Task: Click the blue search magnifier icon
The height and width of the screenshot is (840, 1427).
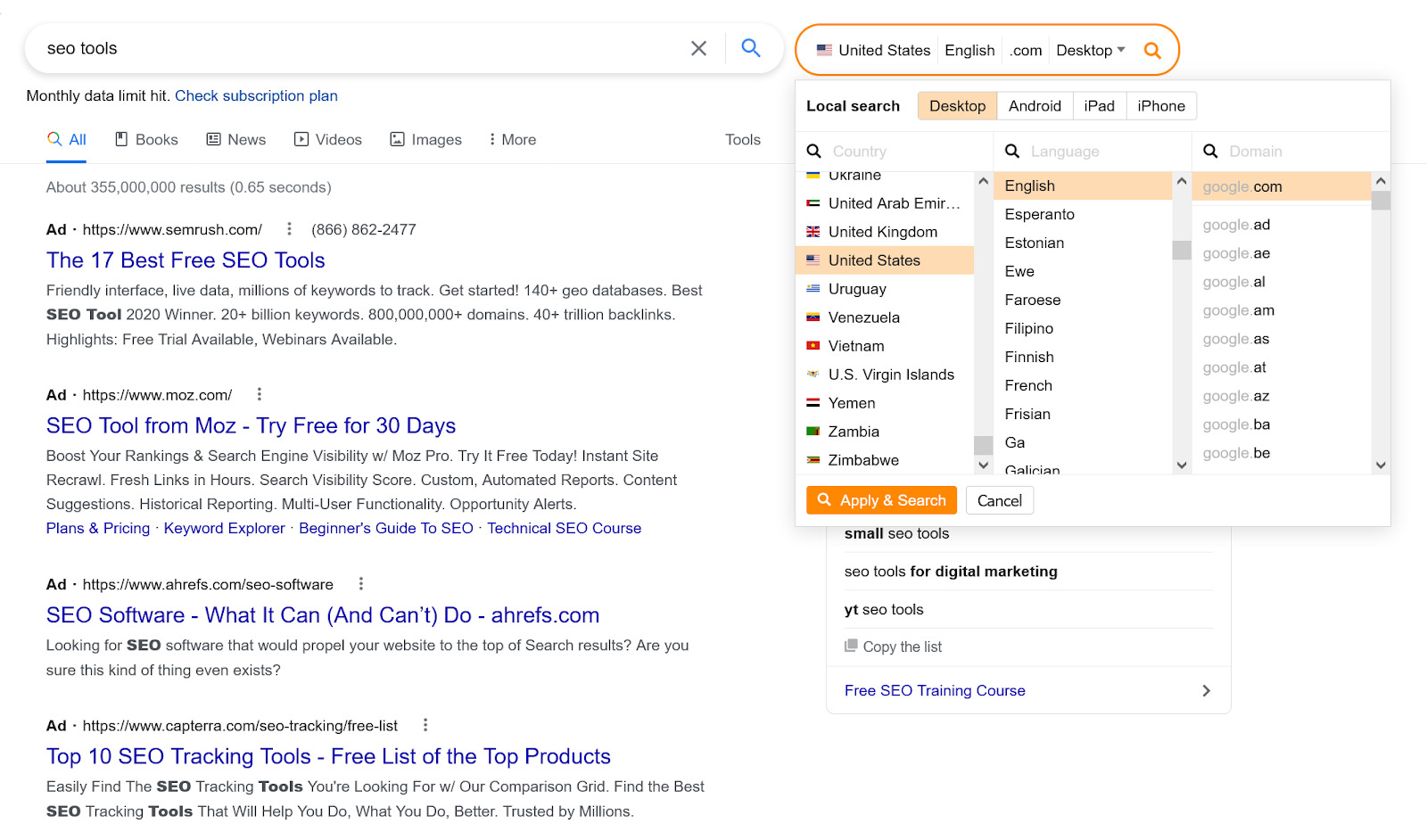Action: coord(751,48)
